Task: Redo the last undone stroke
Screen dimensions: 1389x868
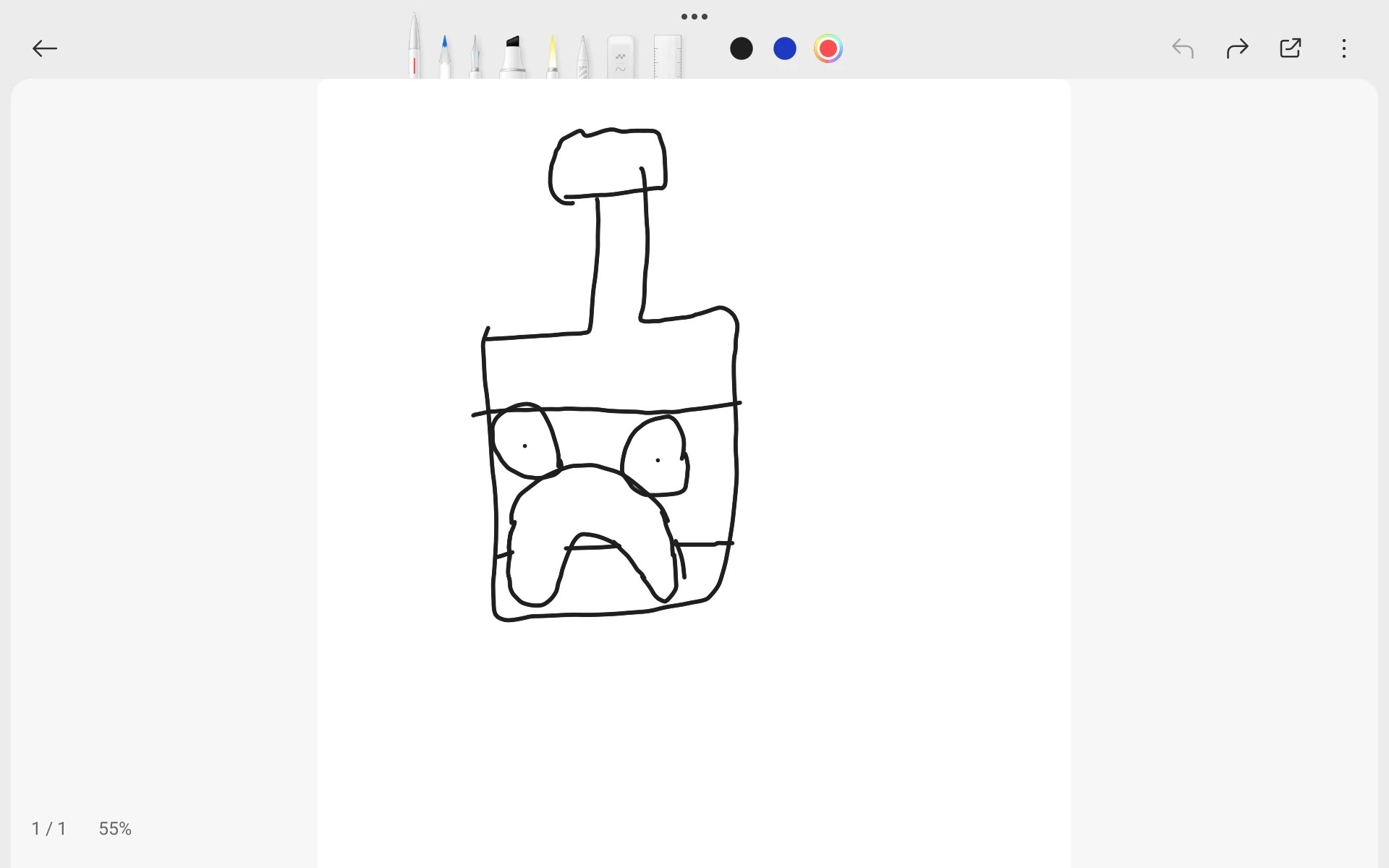Action: pyautogui.click(x=1237, y=48)
